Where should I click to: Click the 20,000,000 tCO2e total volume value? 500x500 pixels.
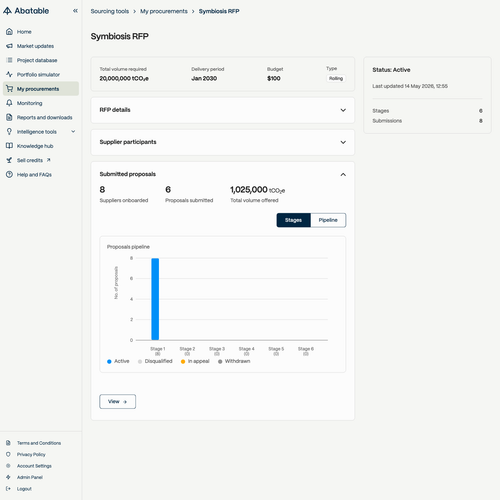click(x=124, y=78)
